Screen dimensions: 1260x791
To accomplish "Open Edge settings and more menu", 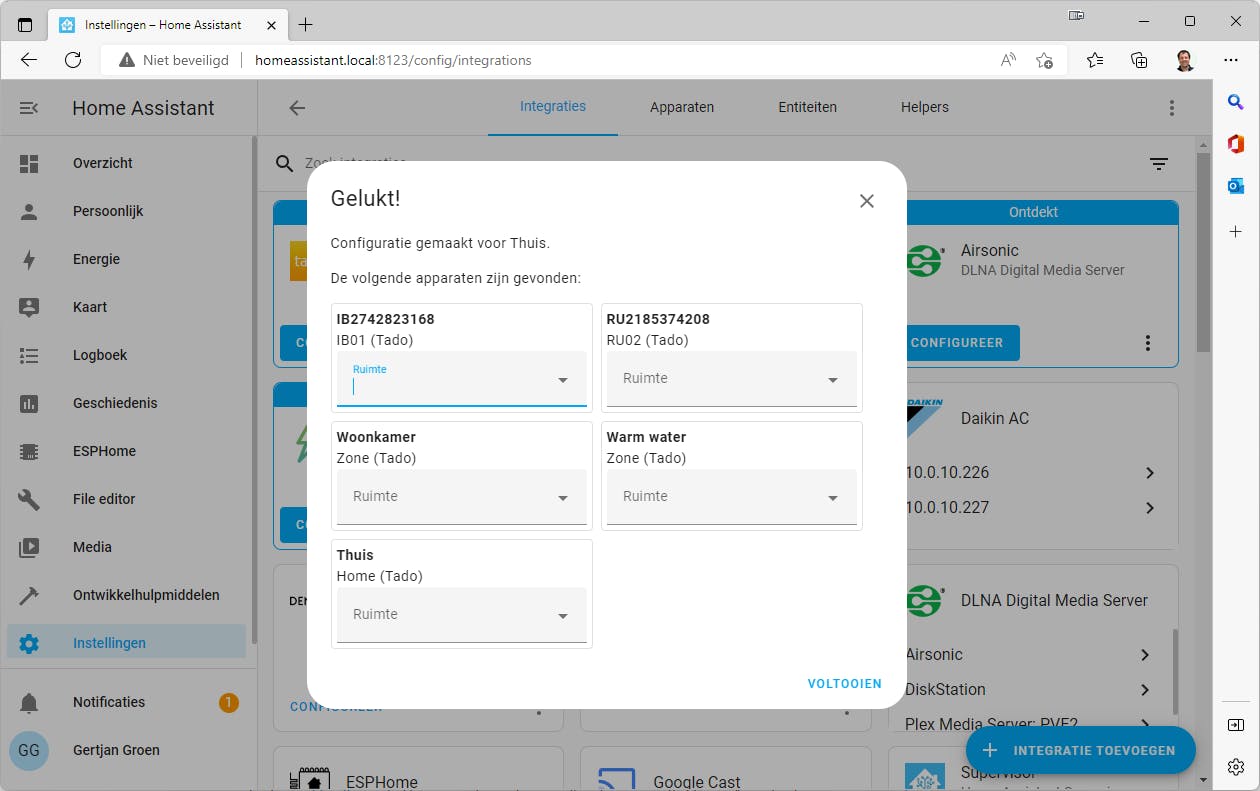I will 1231,60.
